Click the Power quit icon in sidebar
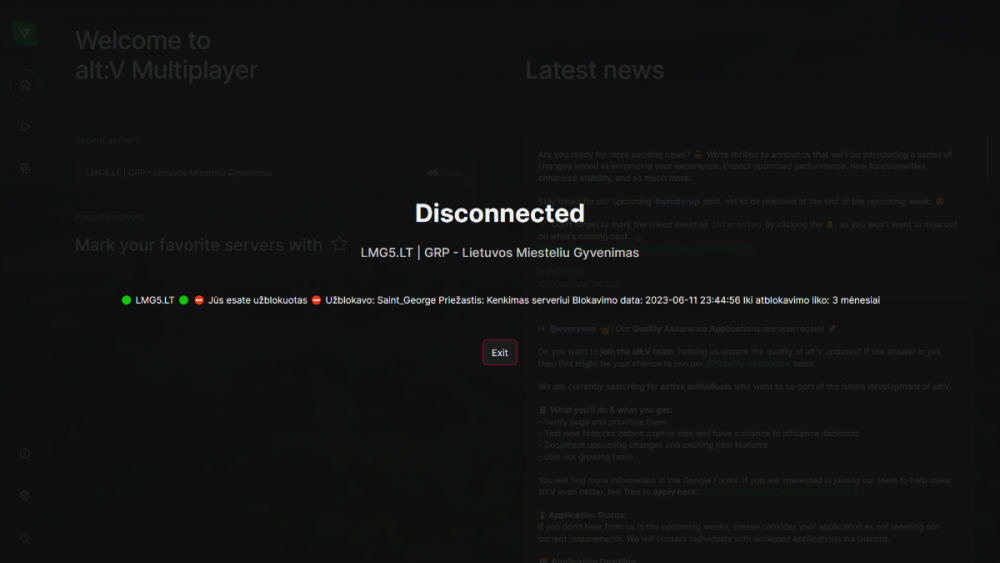This screenshot has width=1000, height=563. pyautogui.click(x=25, y=537)
